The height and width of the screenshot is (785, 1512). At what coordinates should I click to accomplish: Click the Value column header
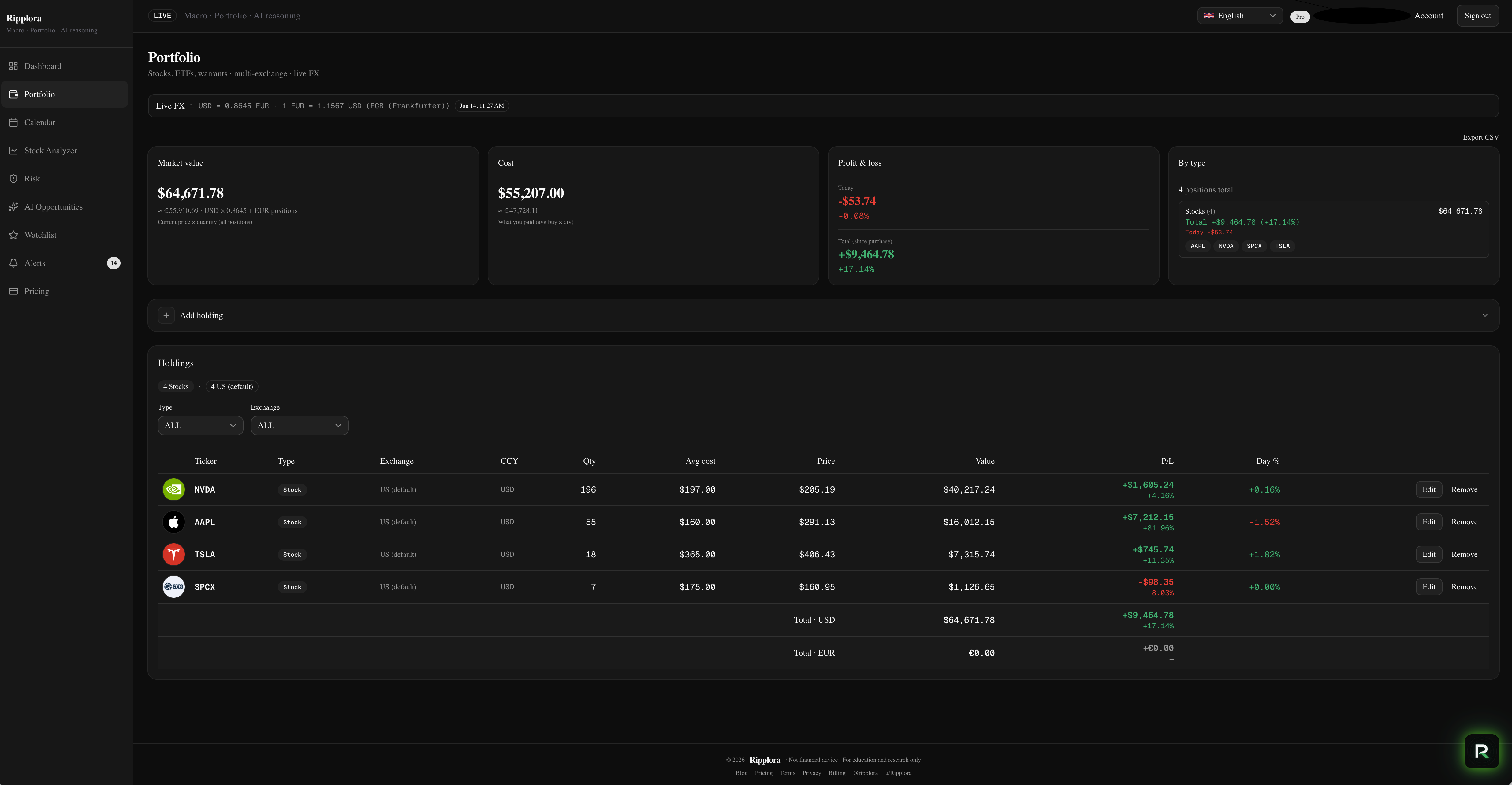pyautogui.click(x=985, y=461)
